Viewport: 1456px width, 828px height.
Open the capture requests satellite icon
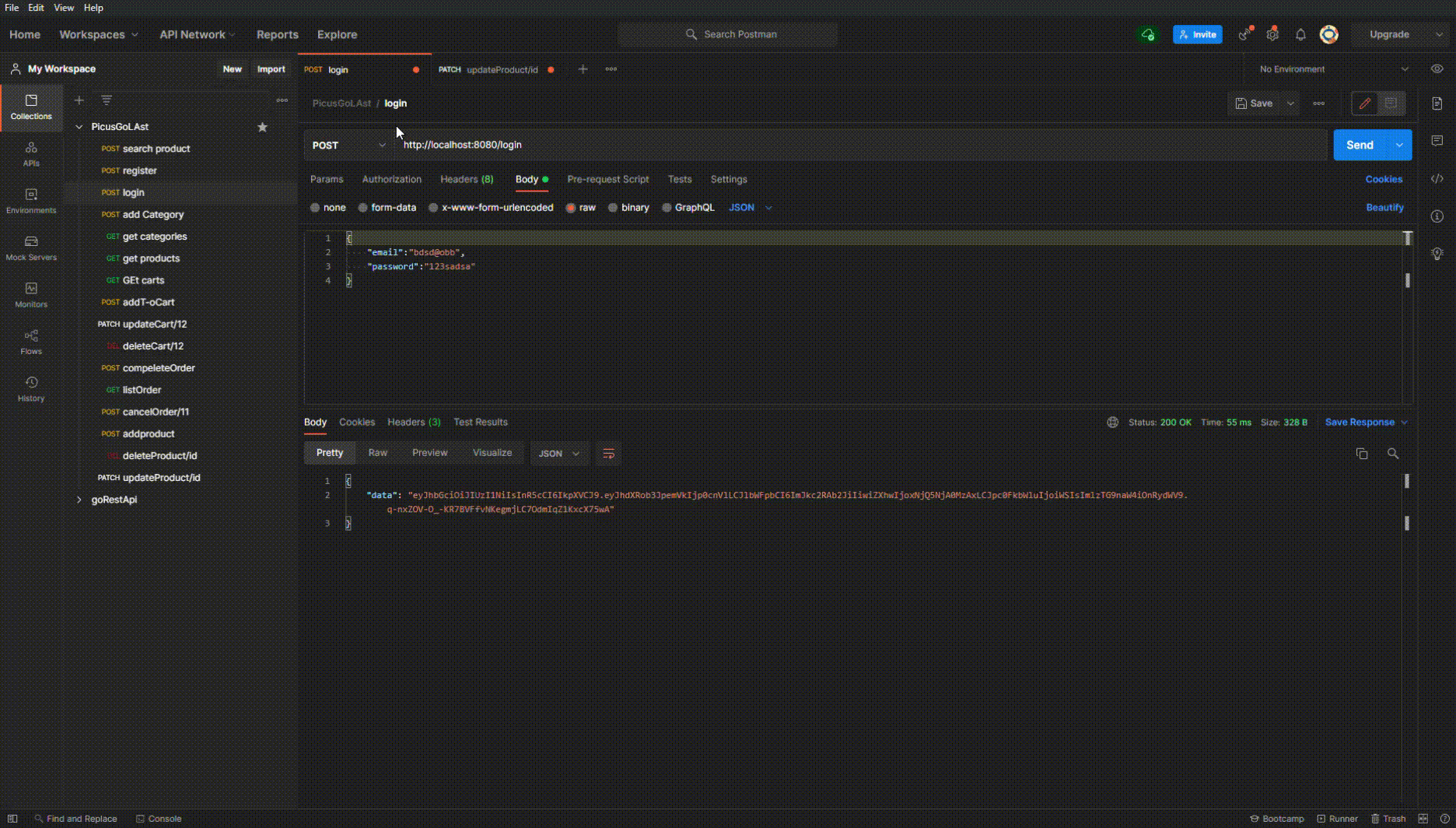pos(1245,34)
